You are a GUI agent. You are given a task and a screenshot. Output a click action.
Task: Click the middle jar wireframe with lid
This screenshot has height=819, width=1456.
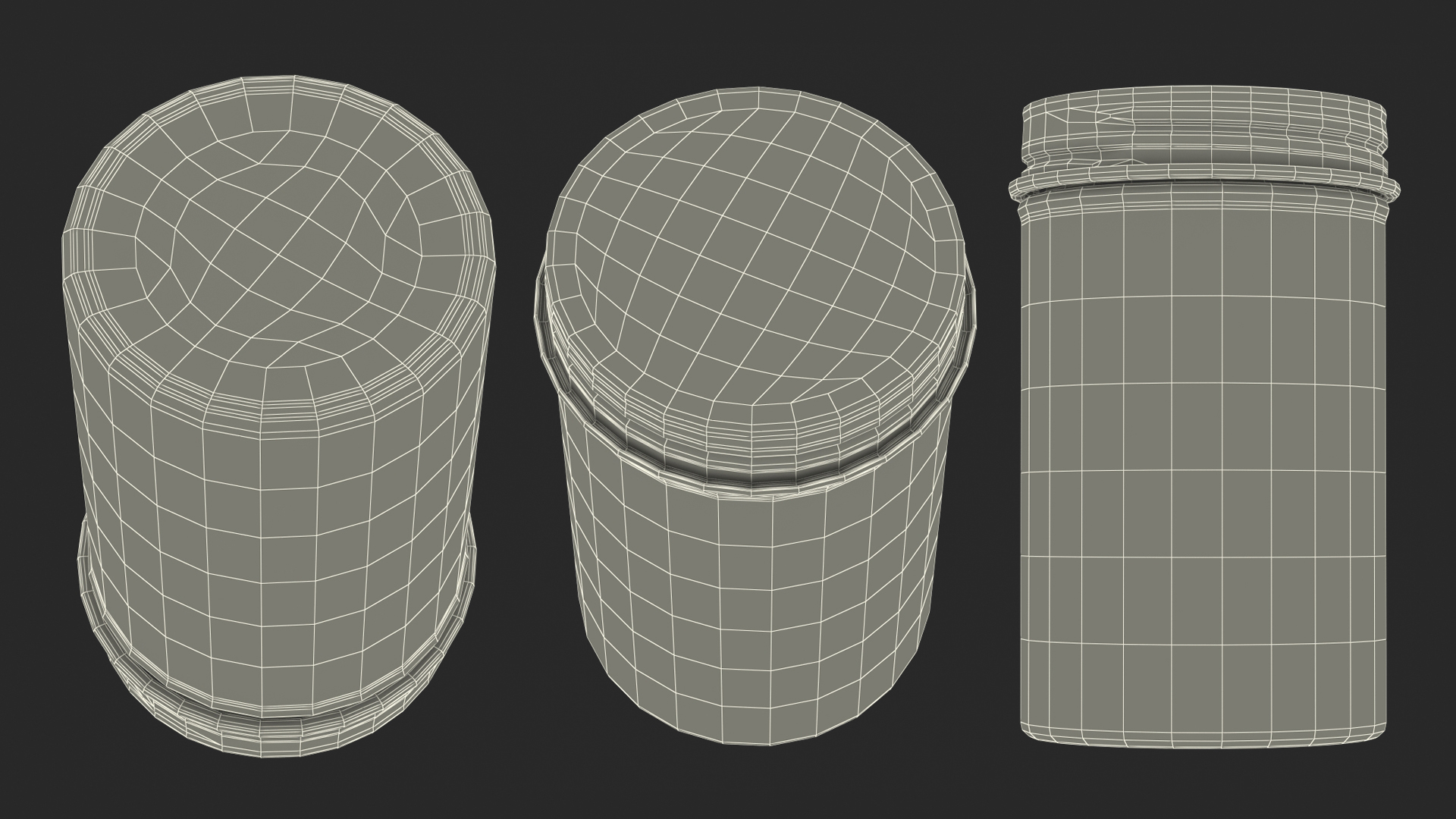coord(756,416)
